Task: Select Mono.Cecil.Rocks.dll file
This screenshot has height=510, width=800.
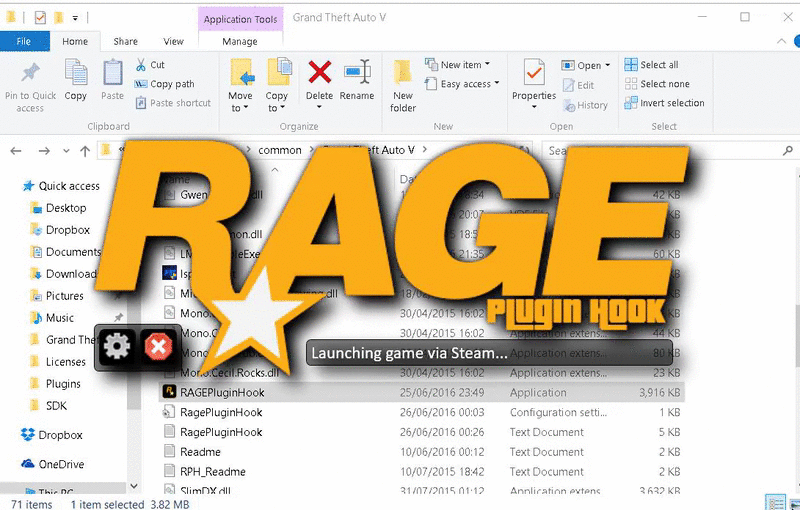Action: click(421, 373)
